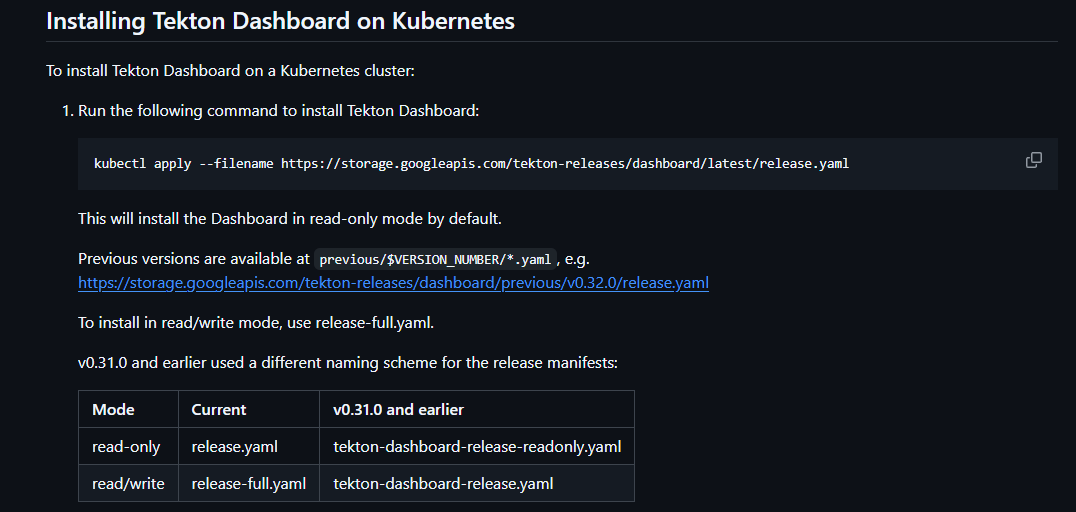Click the 'different naming scheme' sentence

click(x=348, y=362)
